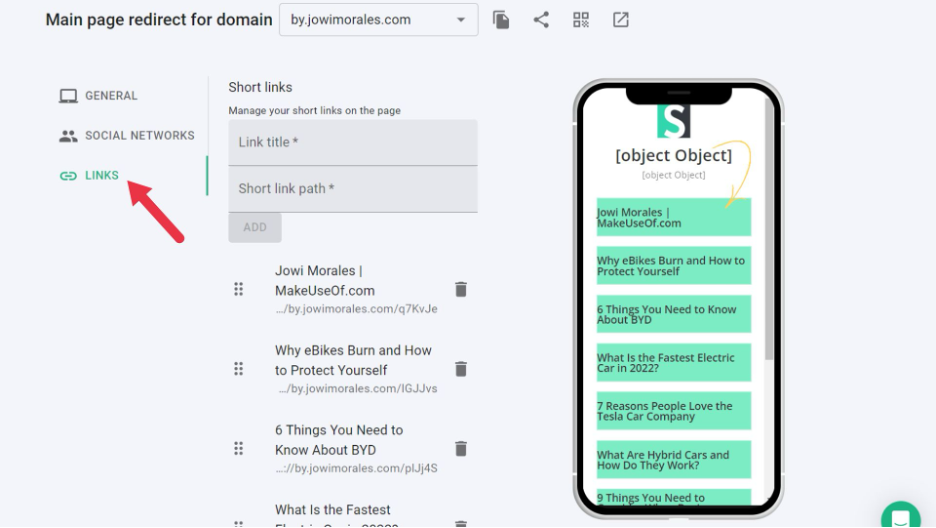Click the Short link path field
Screen dimensions: 936x528
[353, 189]
